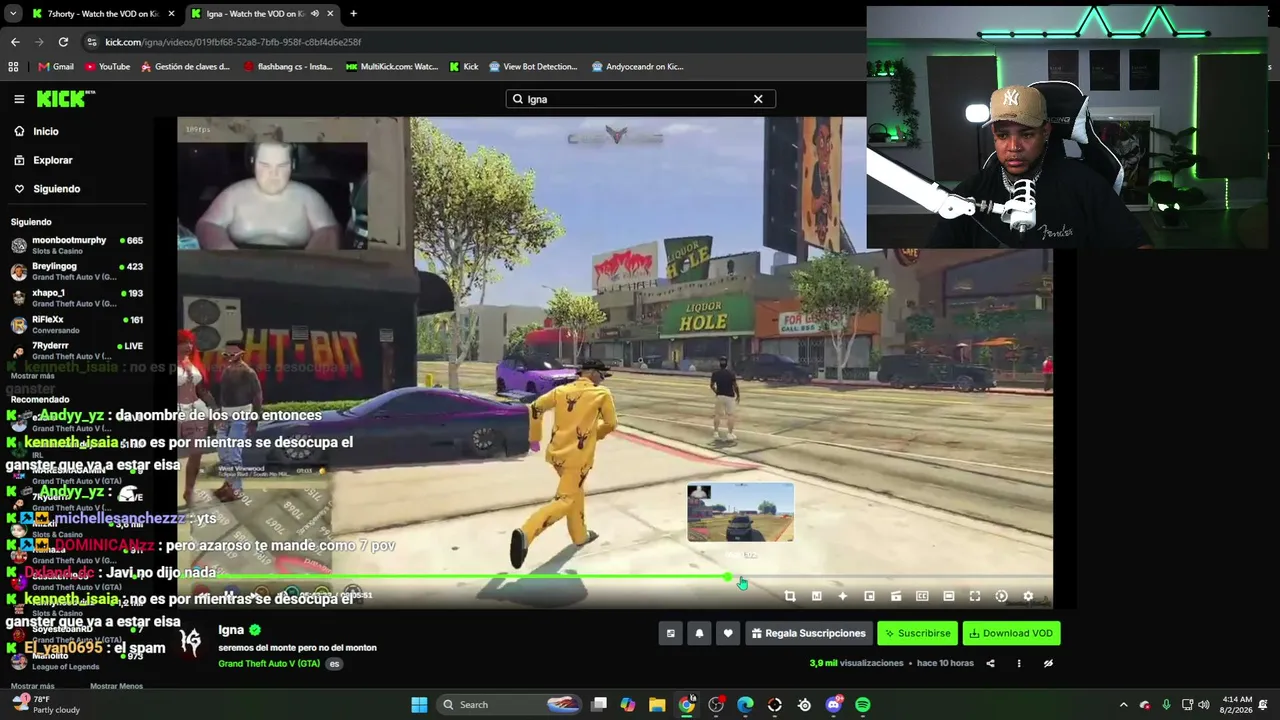Enable picture-in-picture mode
Image resolution: width=1280 pixels, height=720 pixels.
point(869,596)
